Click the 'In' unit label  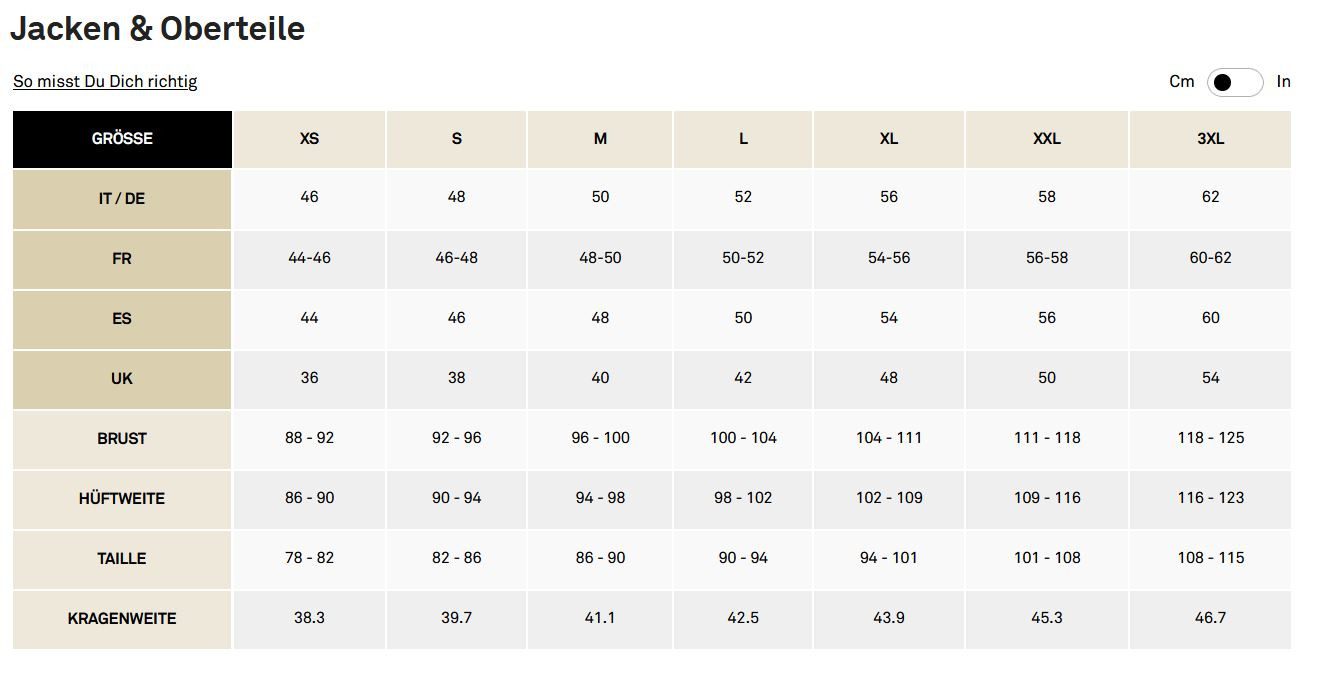click(x=1283, y=82)
